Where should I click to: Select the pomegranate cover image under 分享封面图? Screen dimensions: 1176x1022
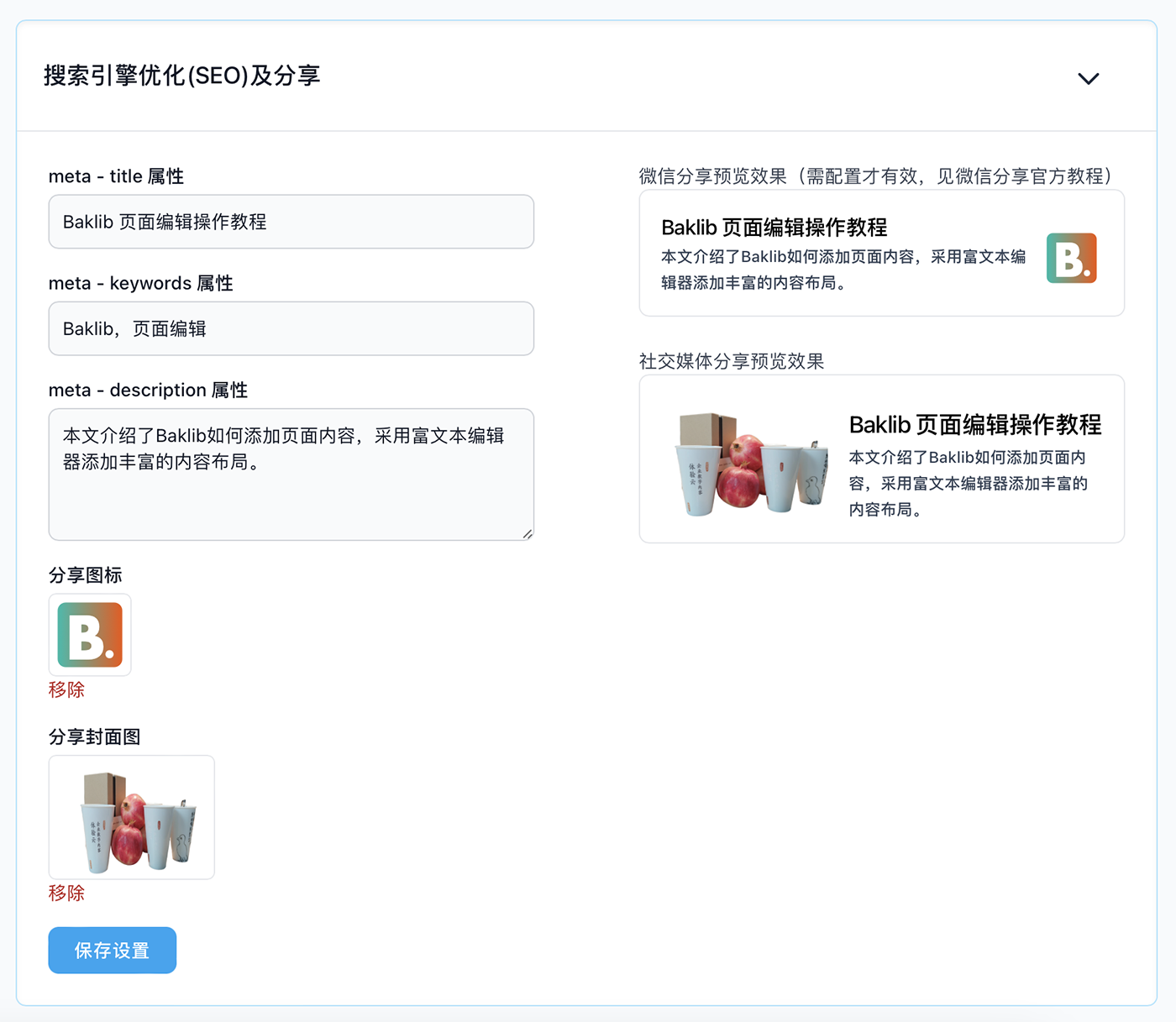[131, 816]
